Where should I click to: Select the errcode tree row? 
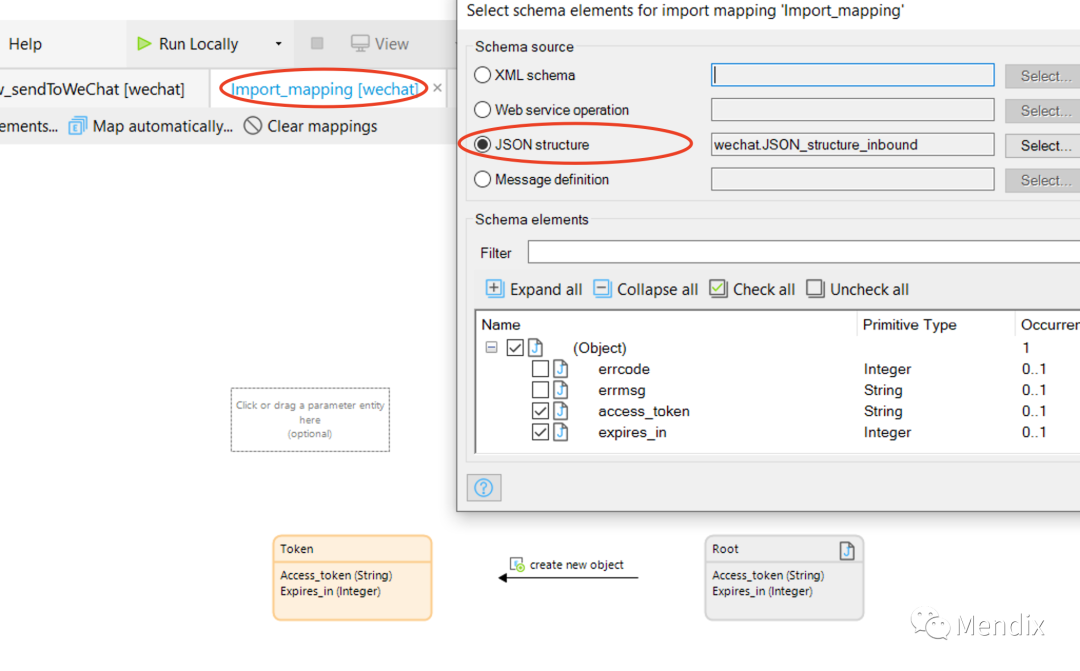click(778, 369)
